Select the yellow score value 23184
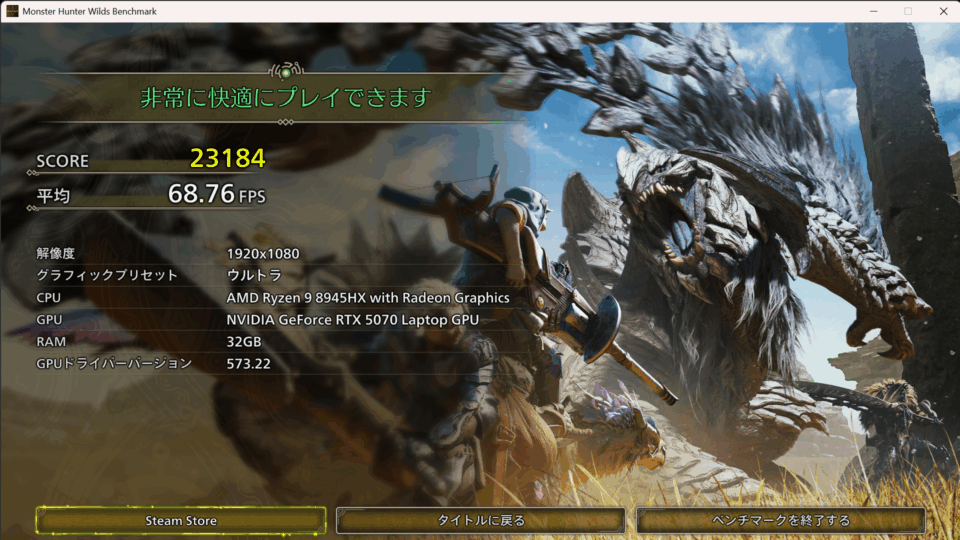The width and height of the screenshot is (960, 540). 228,158
